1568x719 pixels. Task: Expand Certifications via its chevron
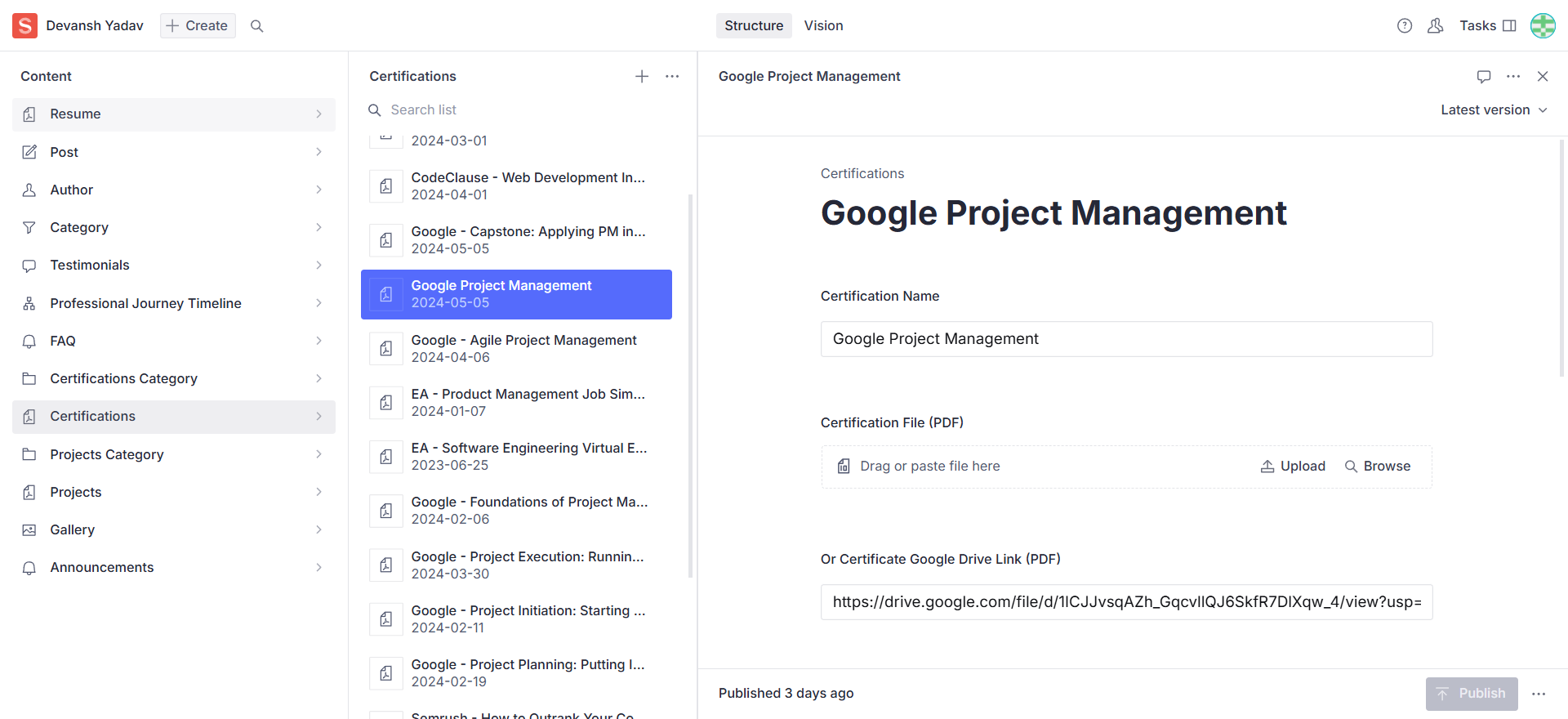click(x=318, y=417)
